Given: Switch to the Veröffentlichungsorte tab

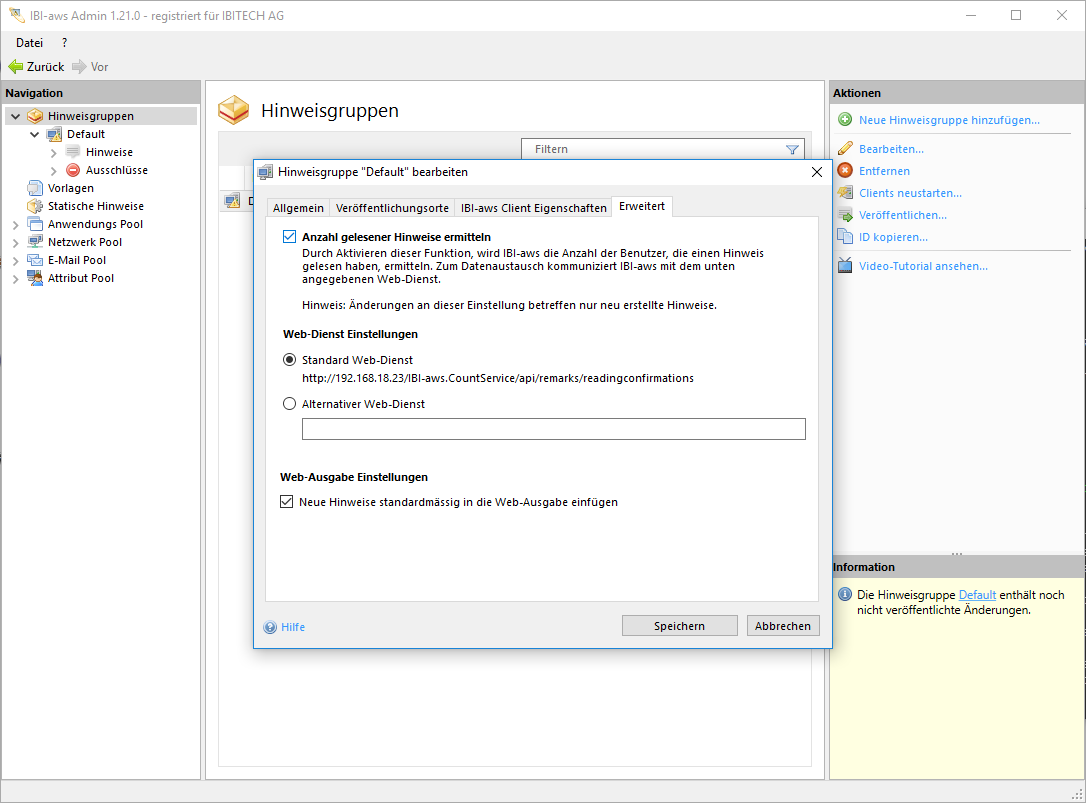Looking at the screenshot, I should point(392,208).
